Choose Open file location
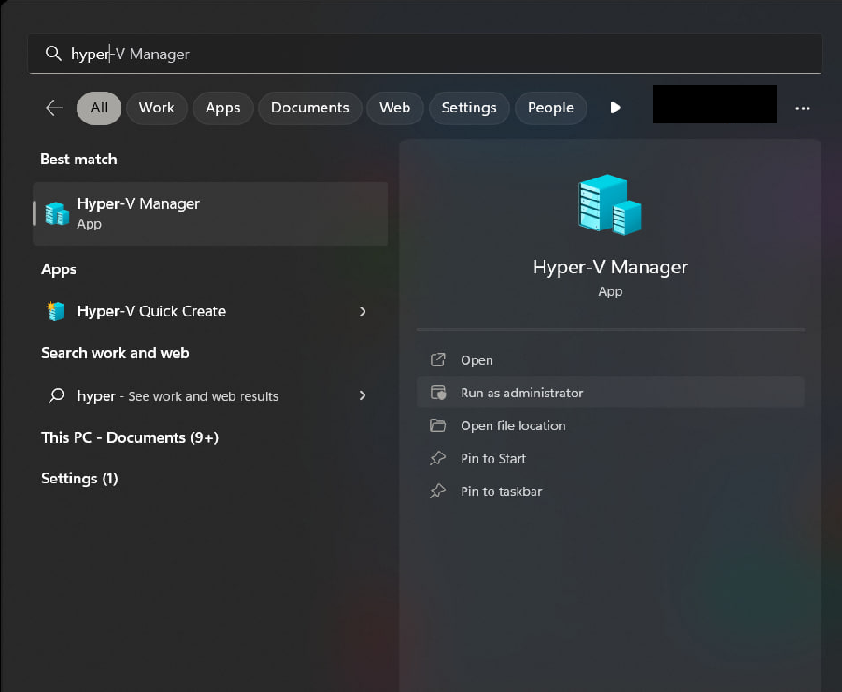842x692 pixels. pos(611,426)
